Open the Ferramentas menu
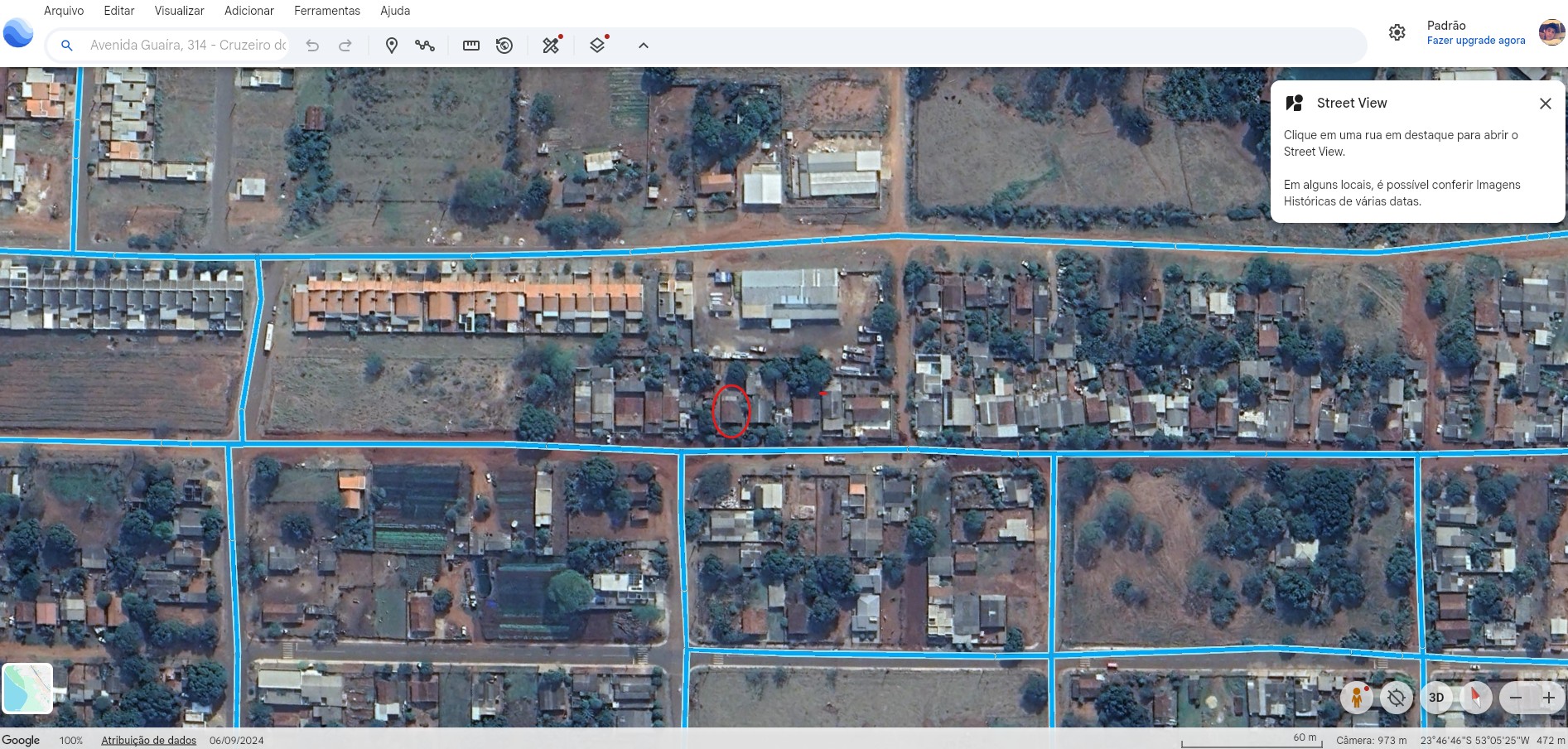Image resolution: width=1568 pixels, height=749 pixels. (x=327, y=11)
